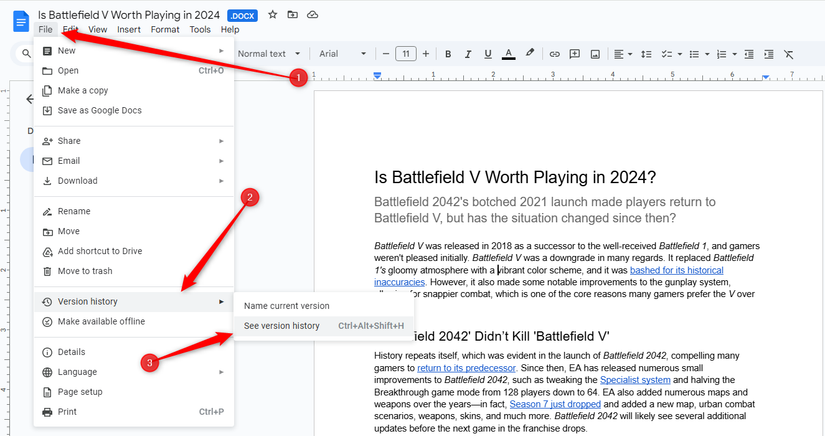
Task: Select Move to trash
Action: 134,271
